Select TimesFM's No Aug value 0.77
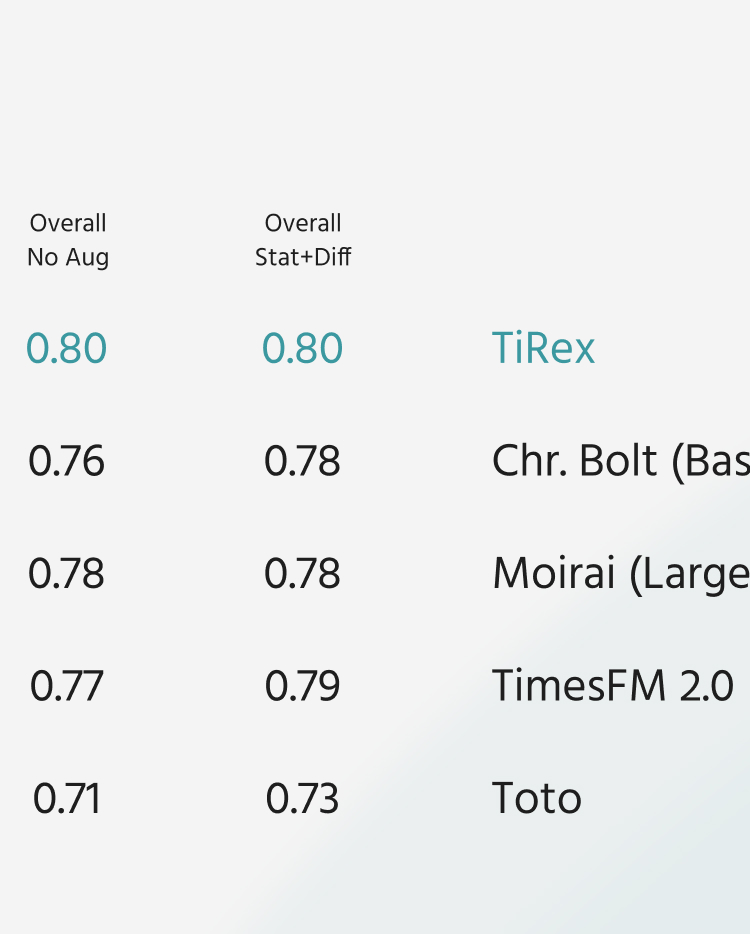750x934 pixels. tap(66, 686)
